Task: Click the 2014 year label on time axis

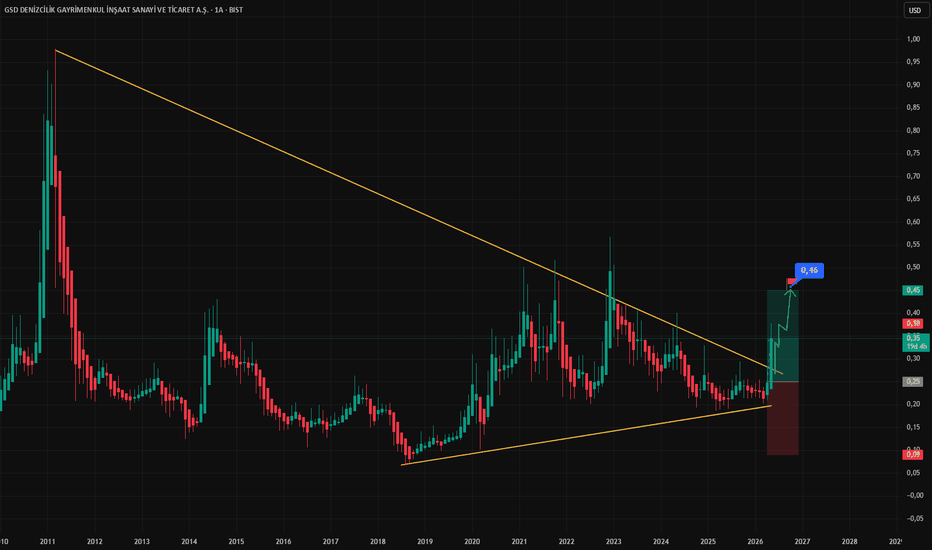Action: [x=189, y=542]
